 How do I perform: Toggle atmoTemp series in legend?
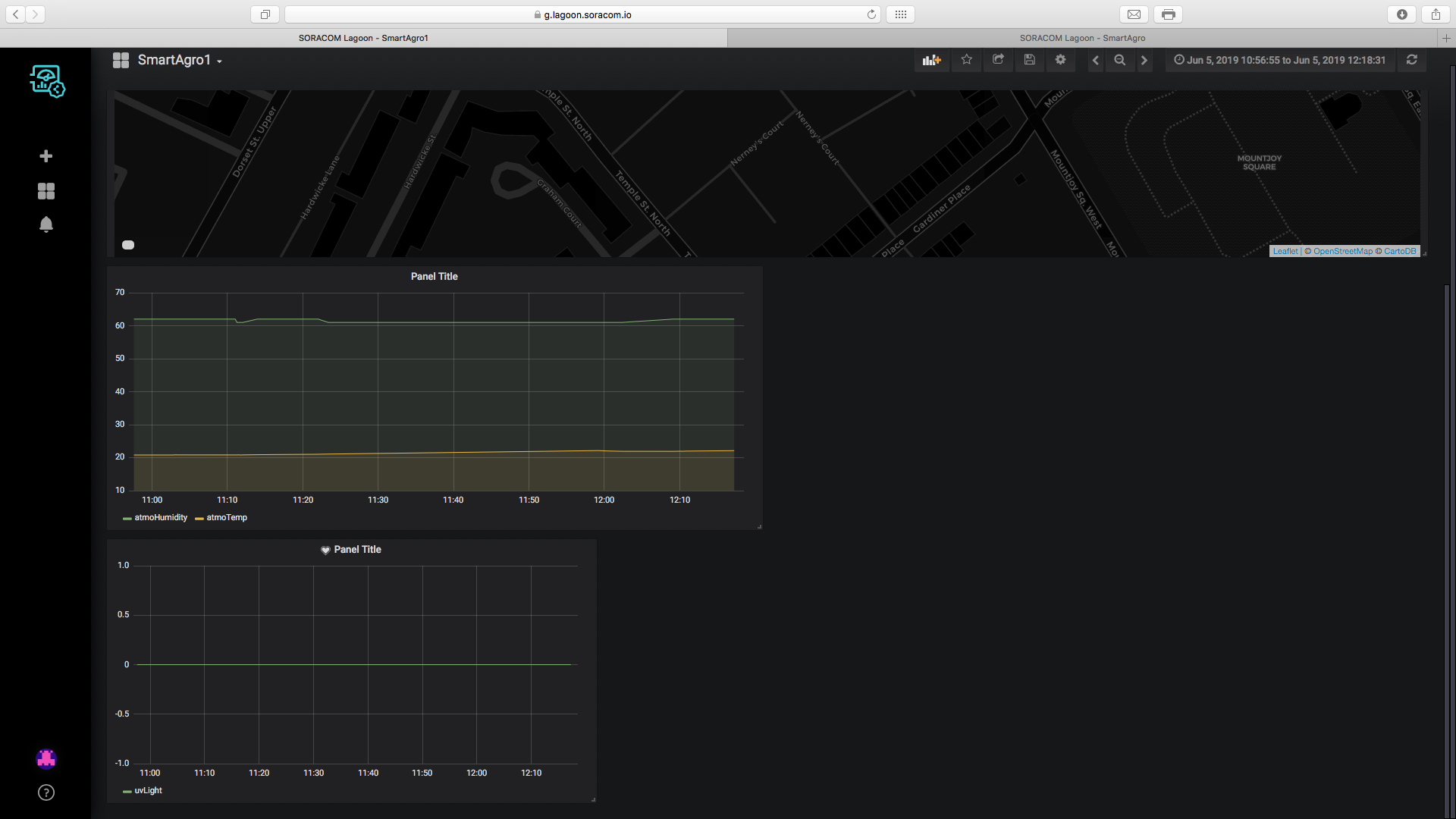[227, 518]
